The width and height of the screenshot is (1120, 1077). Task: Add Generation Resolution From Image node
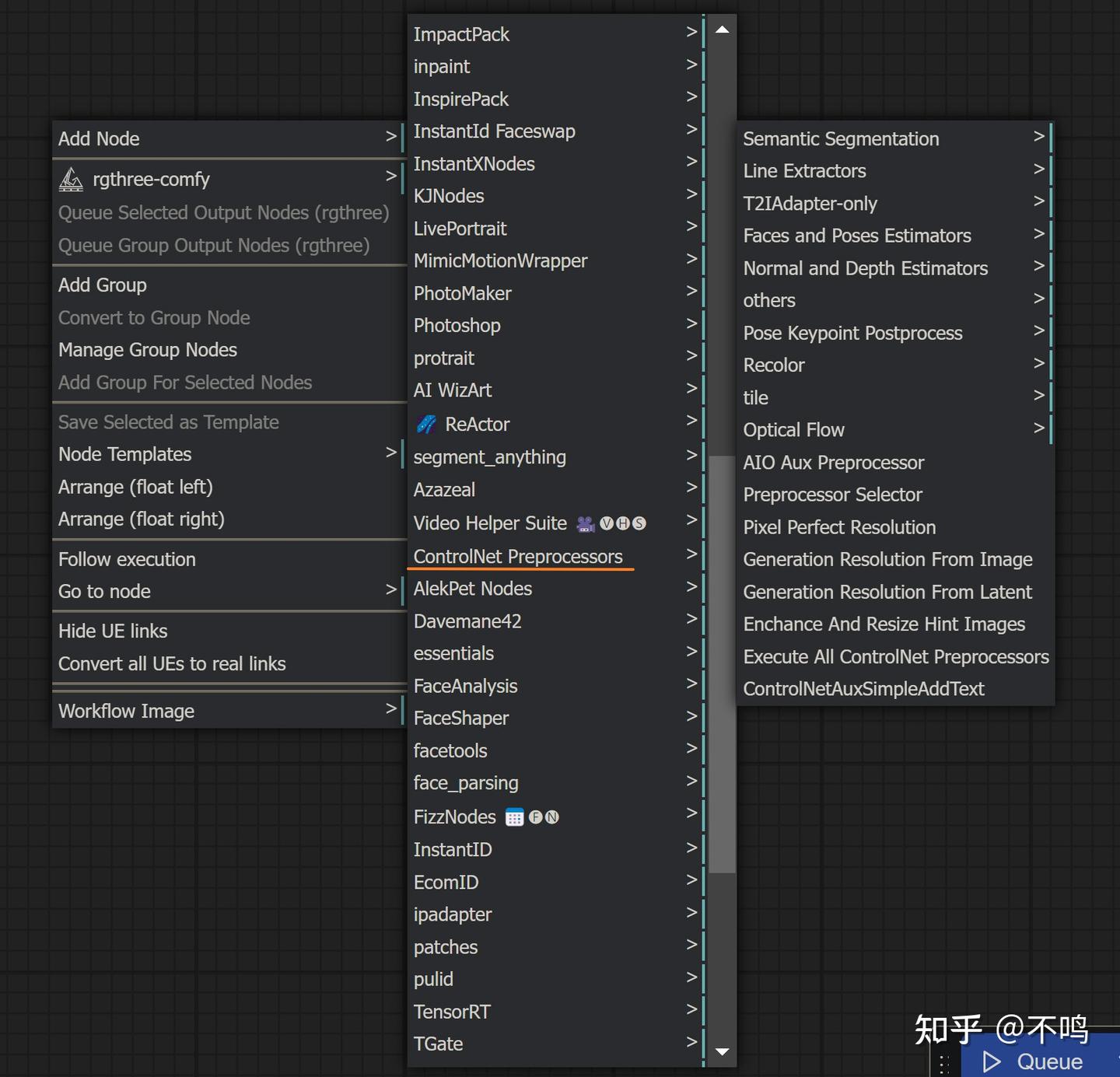(x=895, y=560)
